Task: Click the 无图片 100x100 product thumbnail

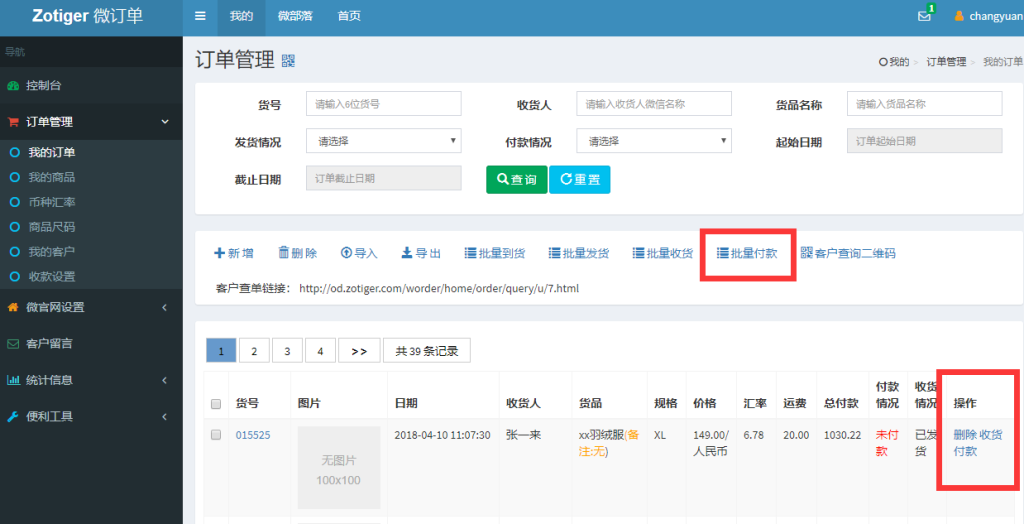Action: click(x=339, y=468)
